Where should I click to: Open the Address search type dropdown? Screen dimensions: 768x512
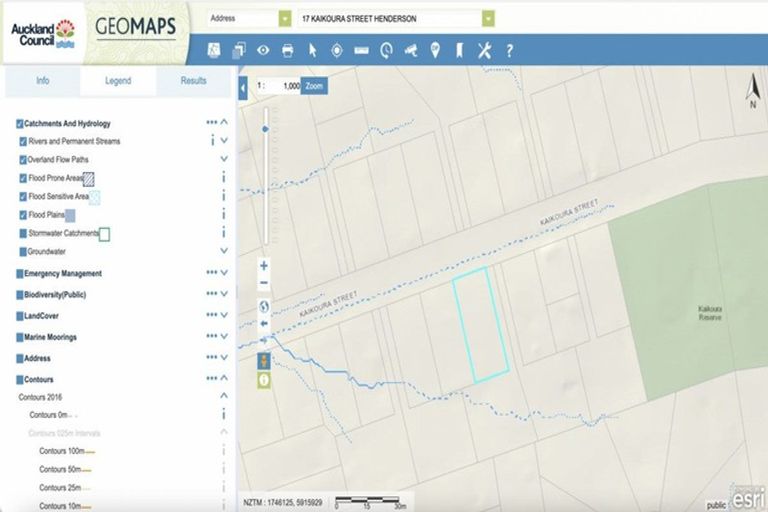[285, 19]
